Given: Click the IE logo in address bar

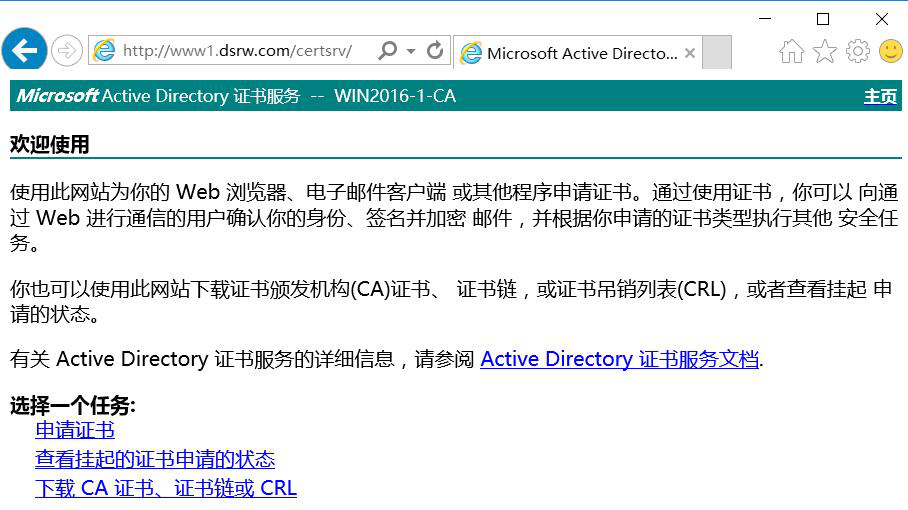Looking at the screenshot, I should point(104,51).
